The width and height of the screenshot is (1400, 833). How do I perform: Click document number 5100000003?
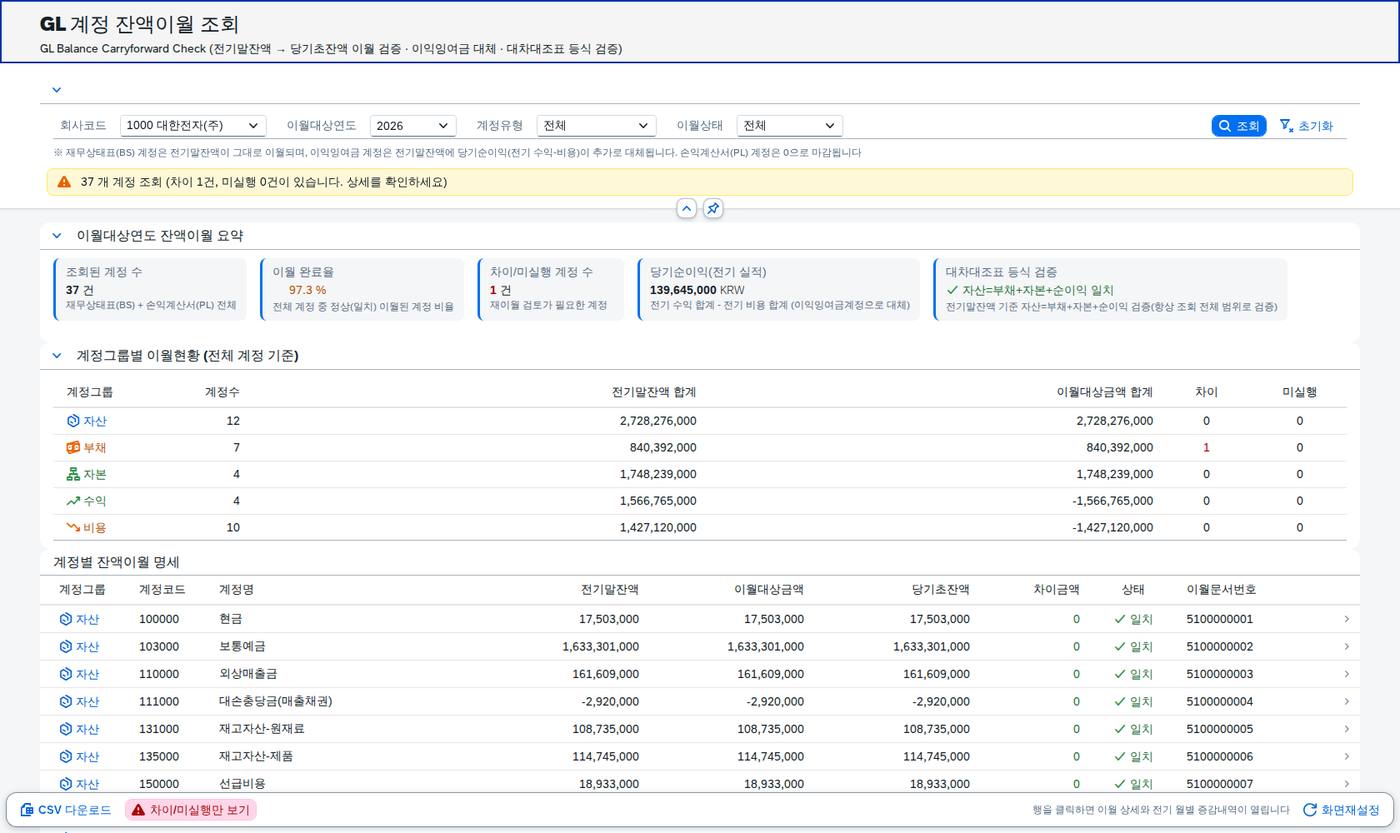click(1219, 674)
